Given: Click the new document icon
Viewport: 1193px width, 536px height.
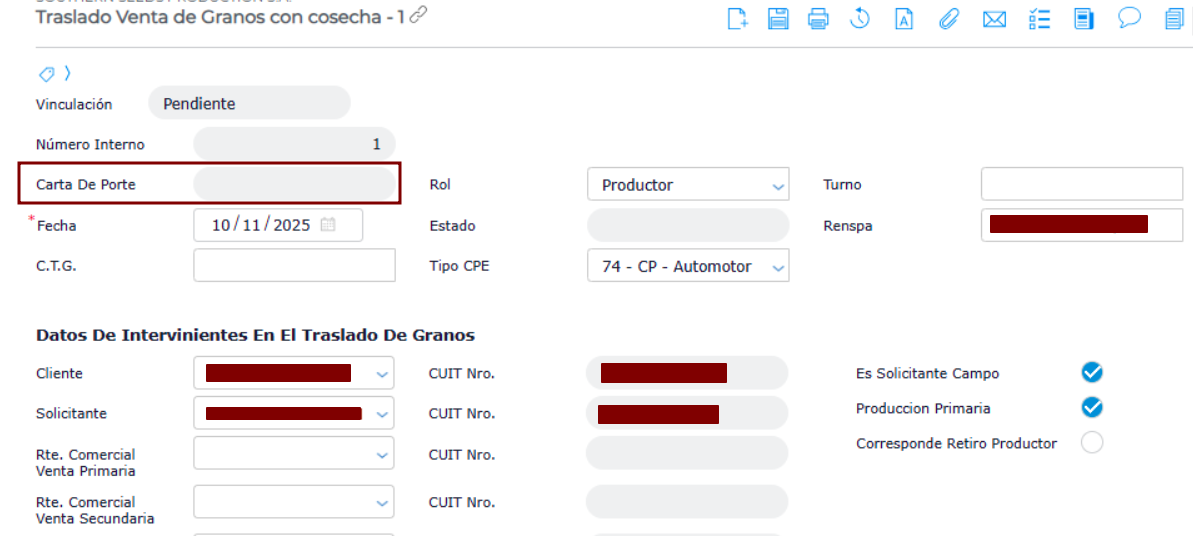Looking at the screenshot, I should pyautogui.click(x=738, y=18).
